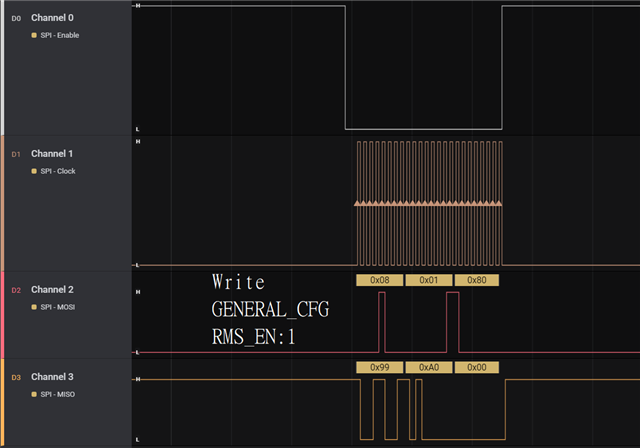
Task: Click the D3 channel identifier
Action: point(16,378)
